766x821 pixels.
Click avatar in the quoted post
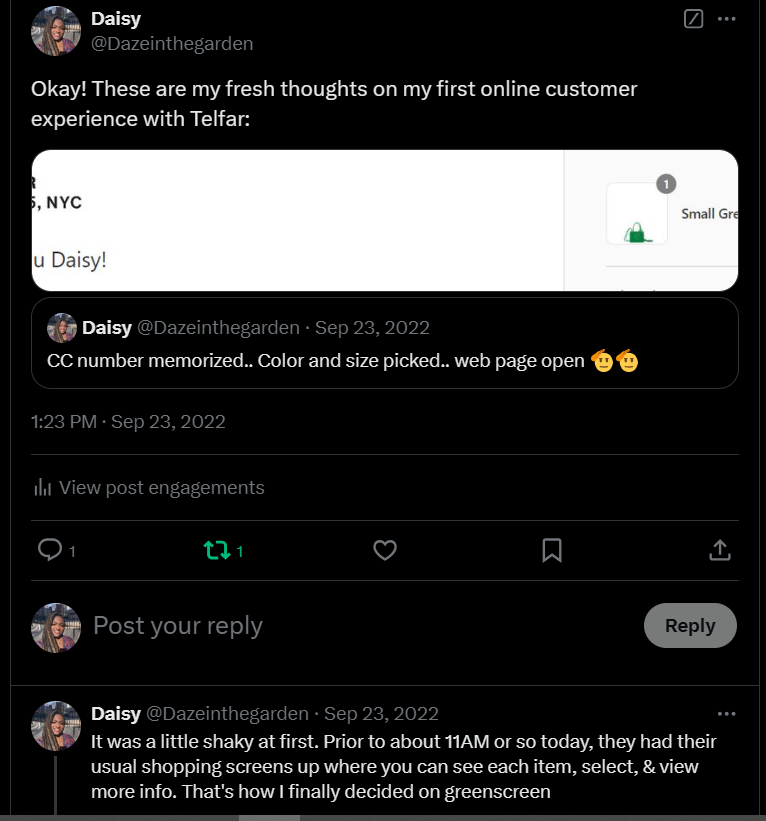(62, 328)
